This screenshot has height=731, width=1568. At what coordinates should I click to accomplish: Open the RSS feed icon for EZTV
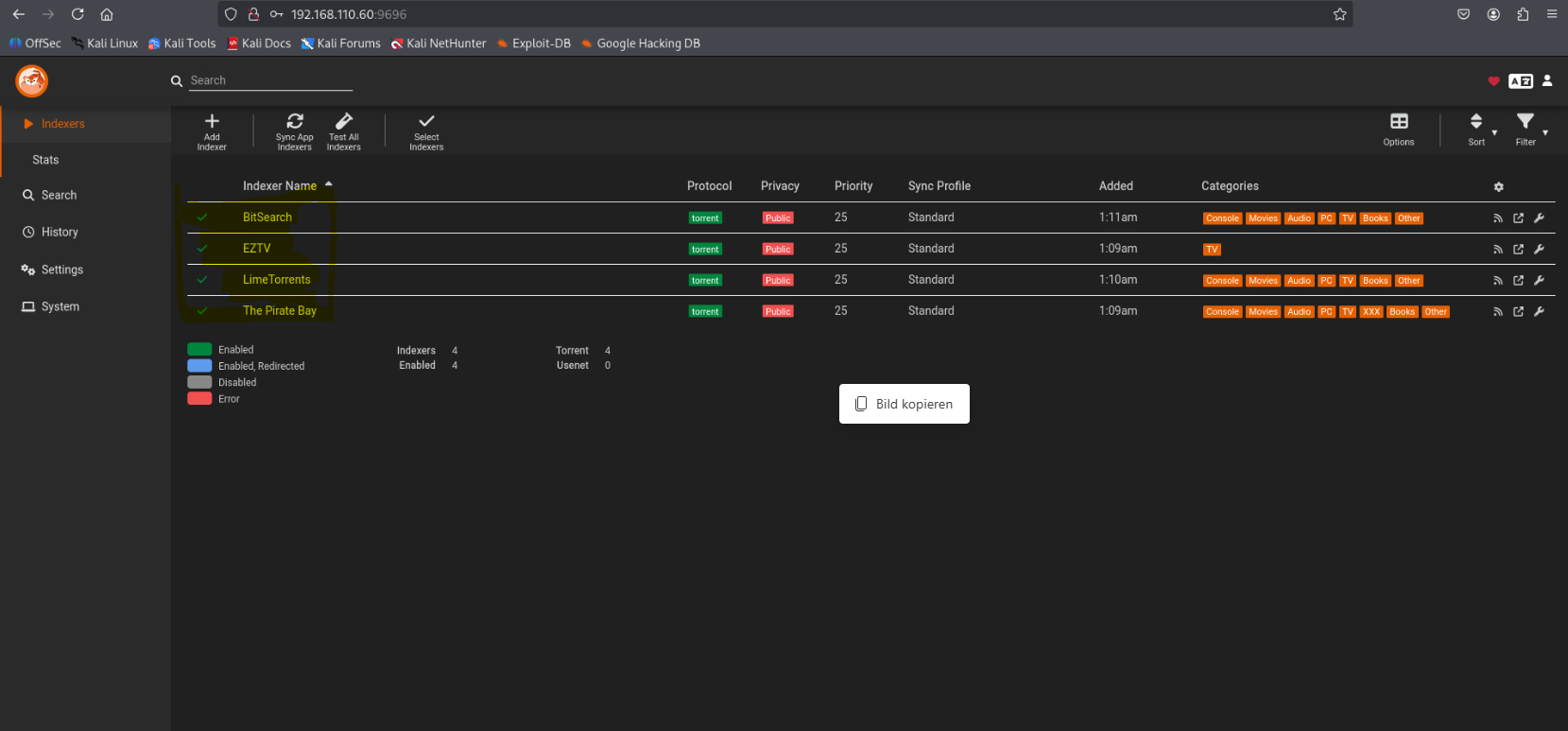1498,250
